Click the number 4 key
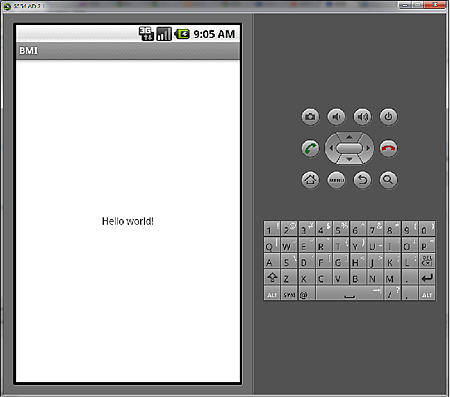 (324, 228)
